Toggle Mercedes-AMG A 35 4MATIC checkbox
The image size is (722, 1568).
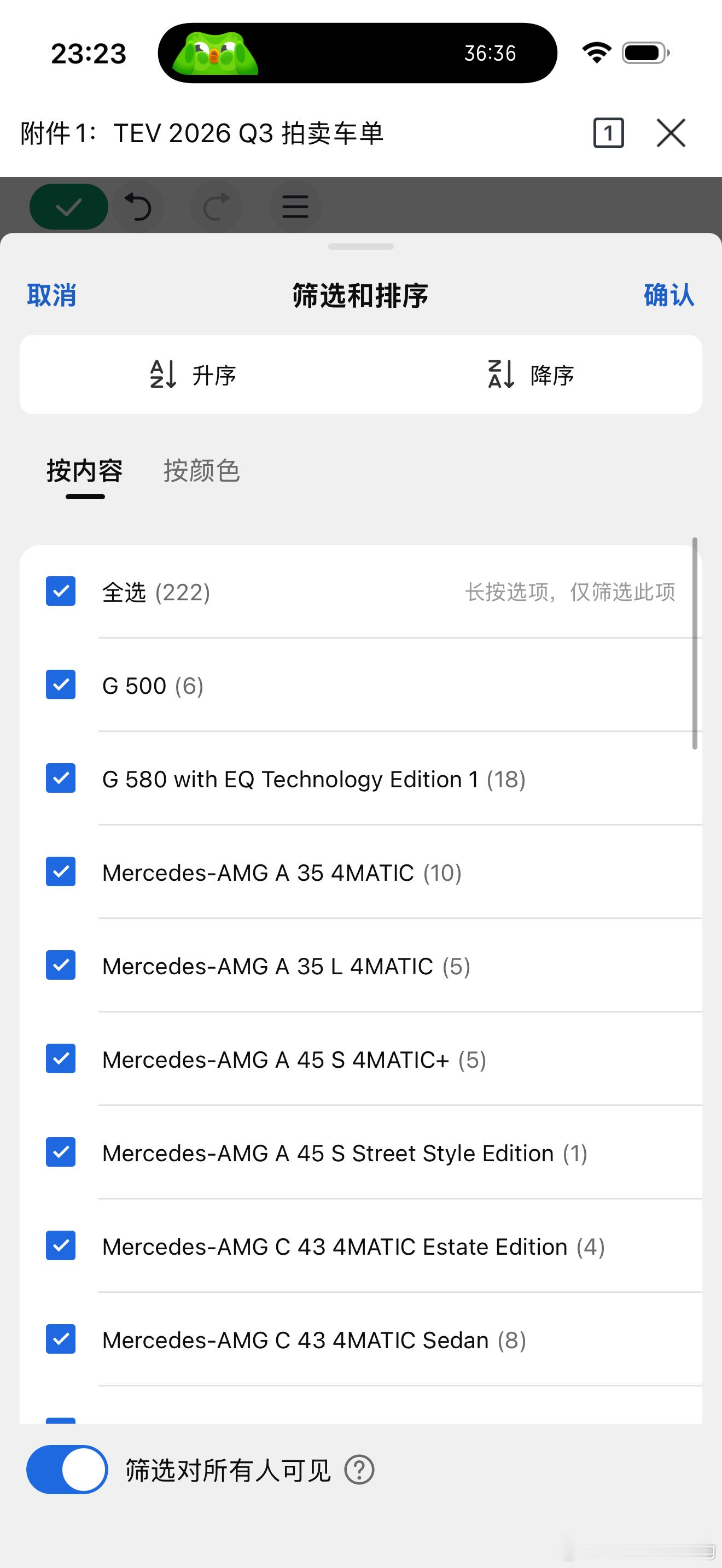coord(61,871)
